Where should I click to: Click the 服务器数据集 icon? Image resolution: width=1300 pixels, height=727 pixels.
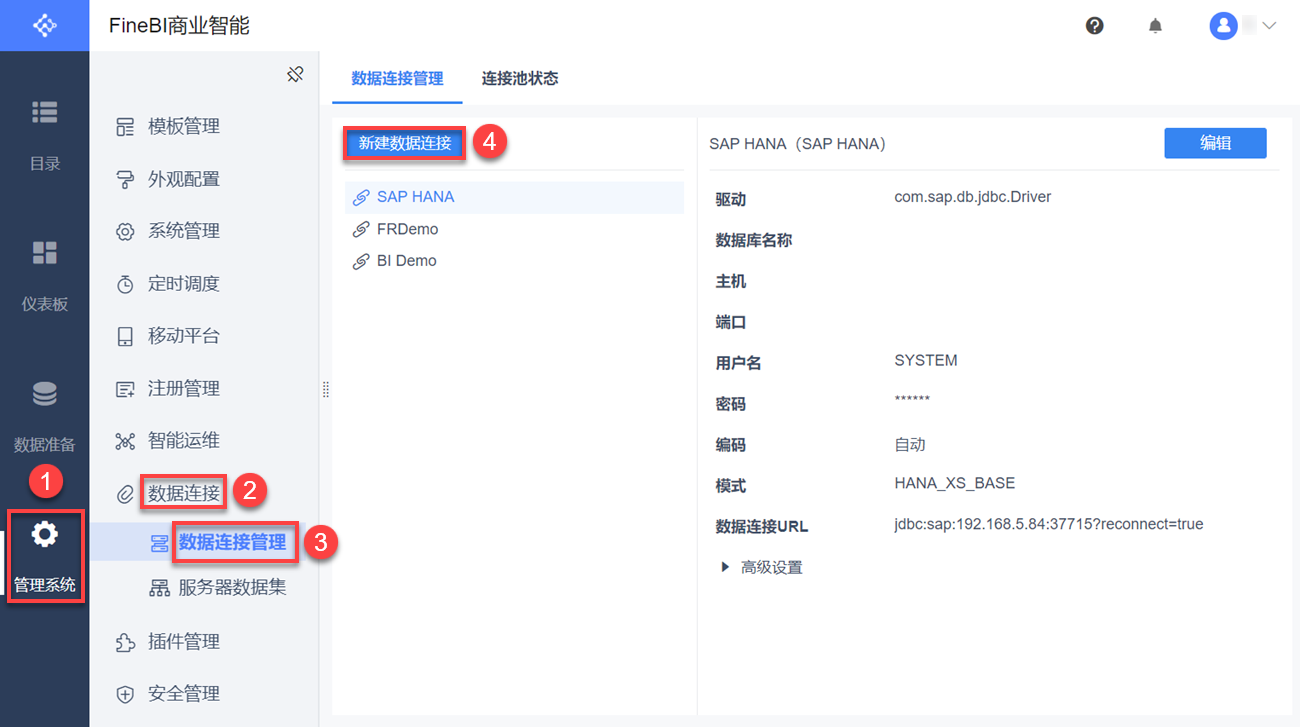tap(159, 588)
